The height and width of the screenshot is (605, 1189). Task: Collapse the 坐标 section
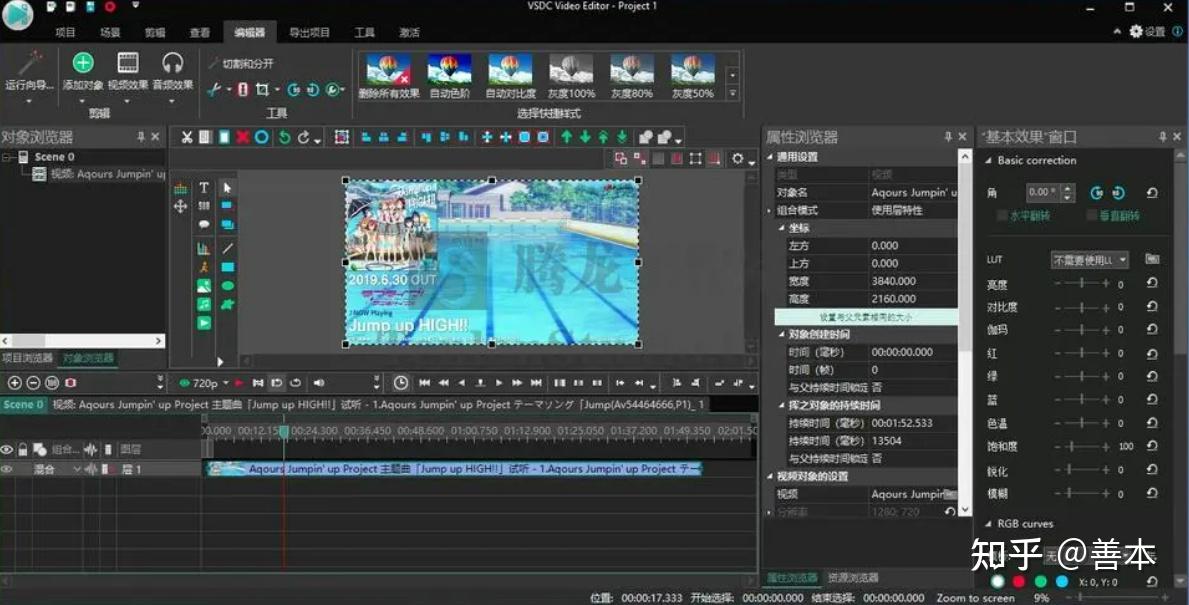(x=782, y=227)
